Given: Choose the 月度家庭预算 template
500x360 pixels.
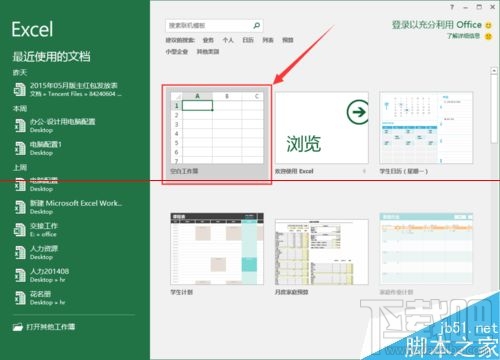Looking at the screenshot, I should point(322,257).
